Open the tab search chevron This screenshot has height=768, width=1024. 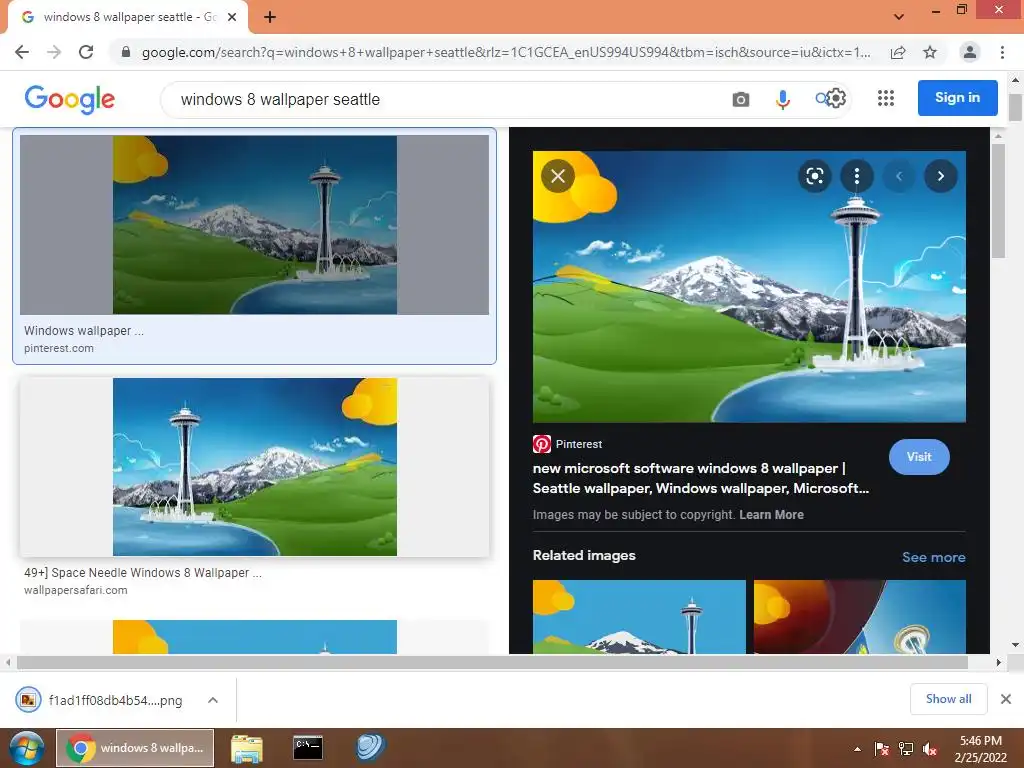(899, 17)
